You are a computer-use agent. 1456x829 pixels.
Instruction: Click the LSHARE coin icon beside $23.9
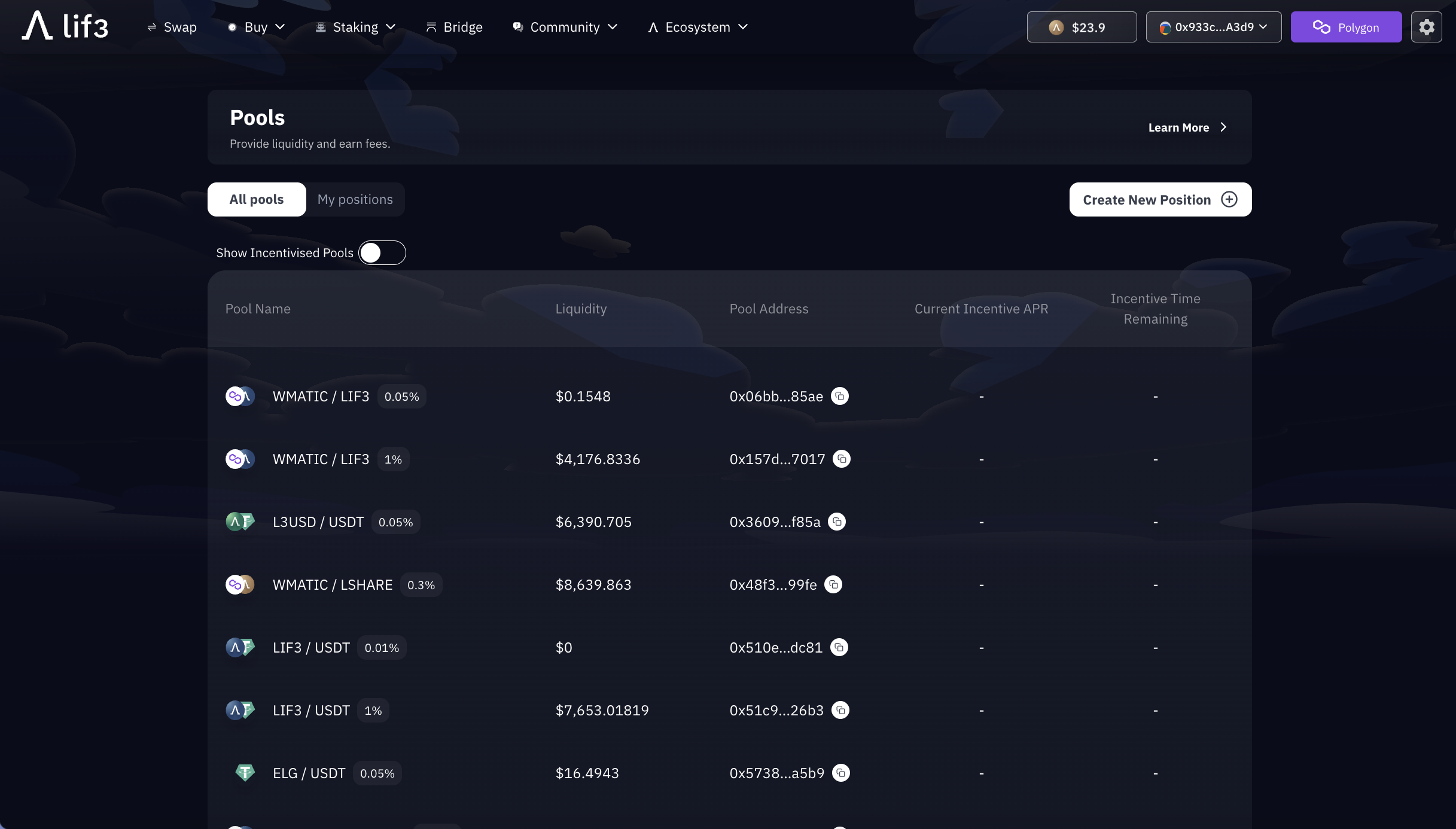[1056, 27]
